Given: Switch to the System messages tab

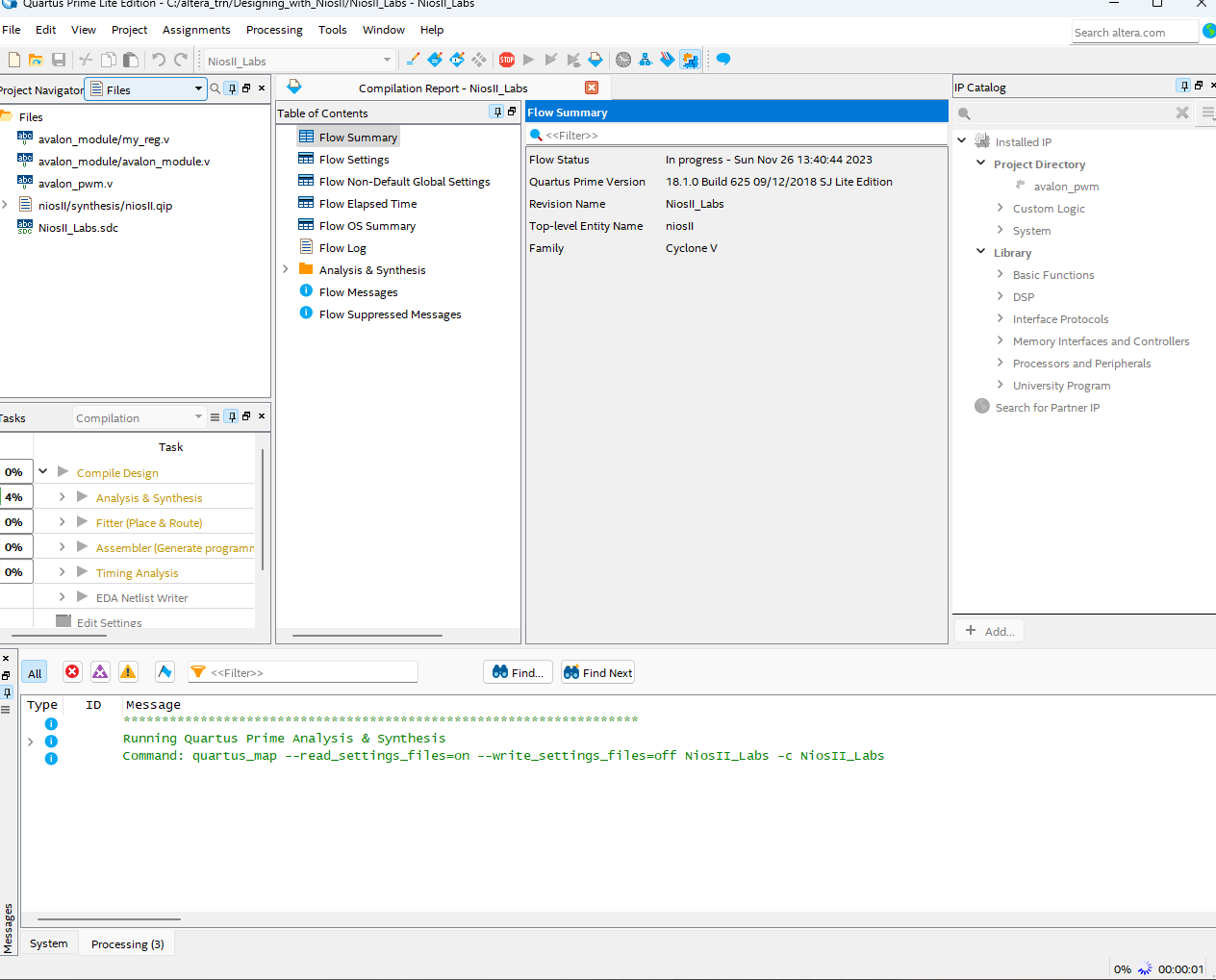Looking at the screenshot, I should pos(49,943).
